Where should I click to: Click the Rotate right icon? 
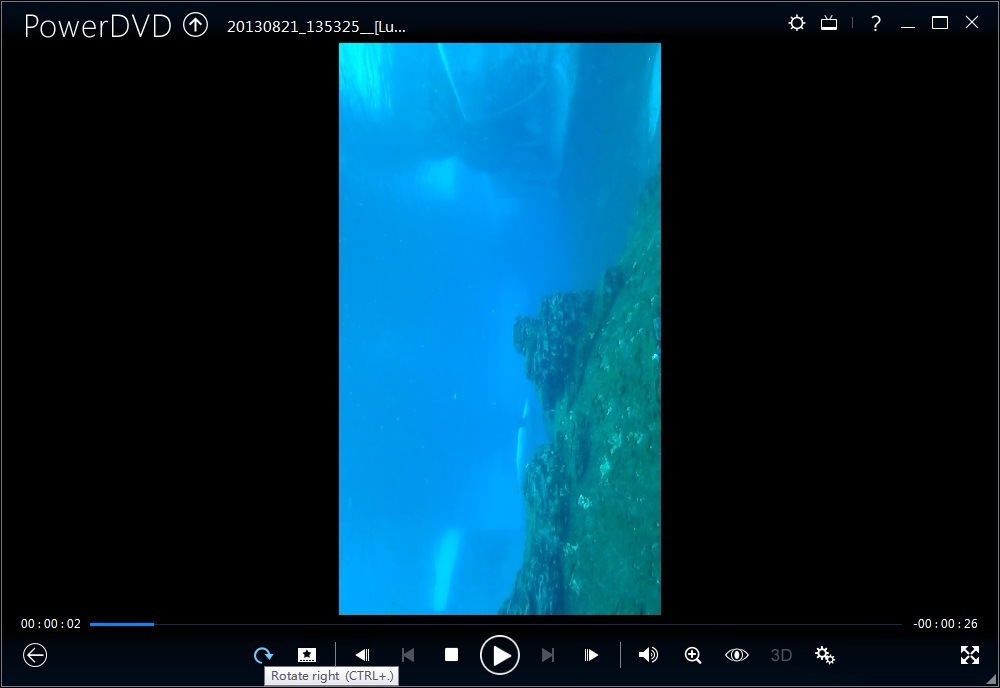(263, 655)
